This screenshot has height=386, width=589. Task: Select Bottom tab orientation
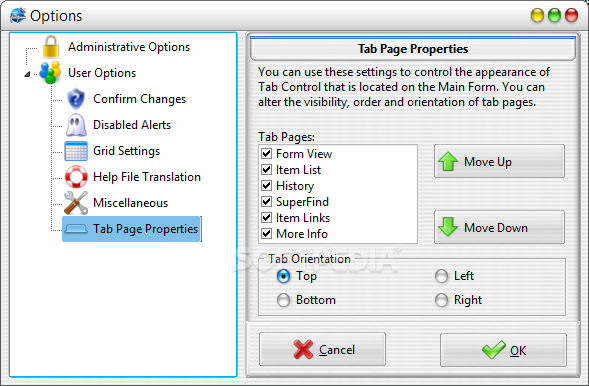point(283,300)
